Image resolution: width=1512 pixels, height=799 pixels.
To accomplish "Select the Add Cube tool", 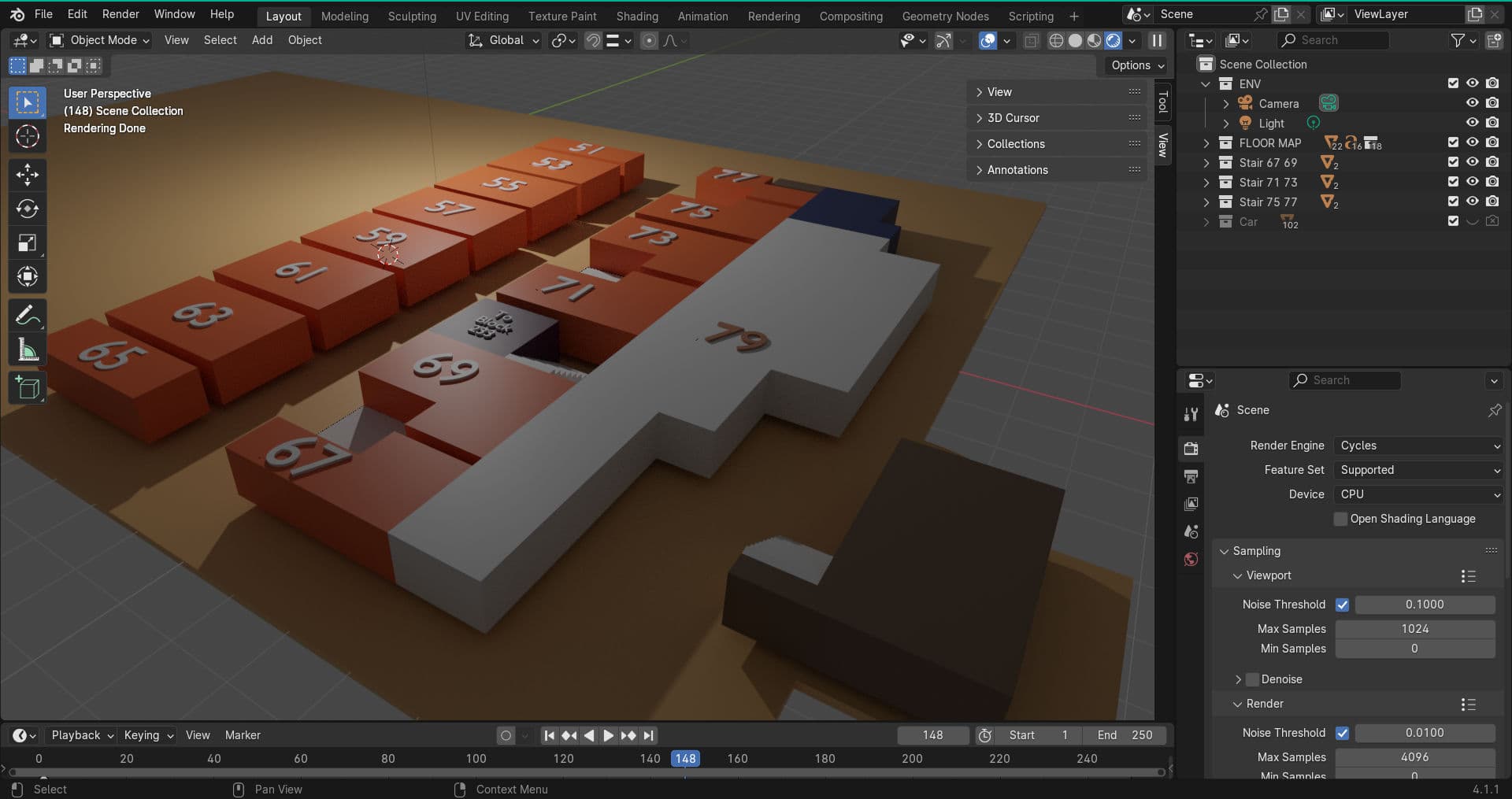I will [28, 388].
